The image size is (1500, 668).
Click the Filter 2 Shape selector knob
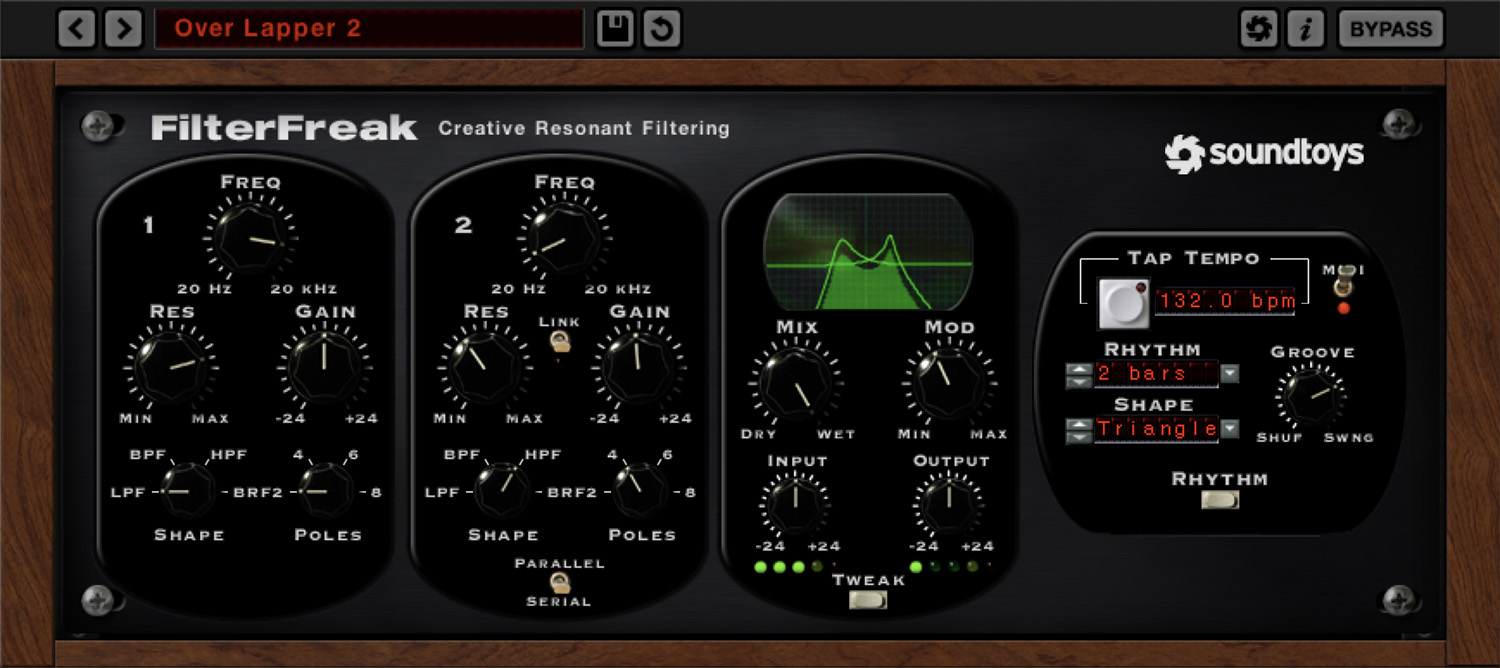click(502, 491)
